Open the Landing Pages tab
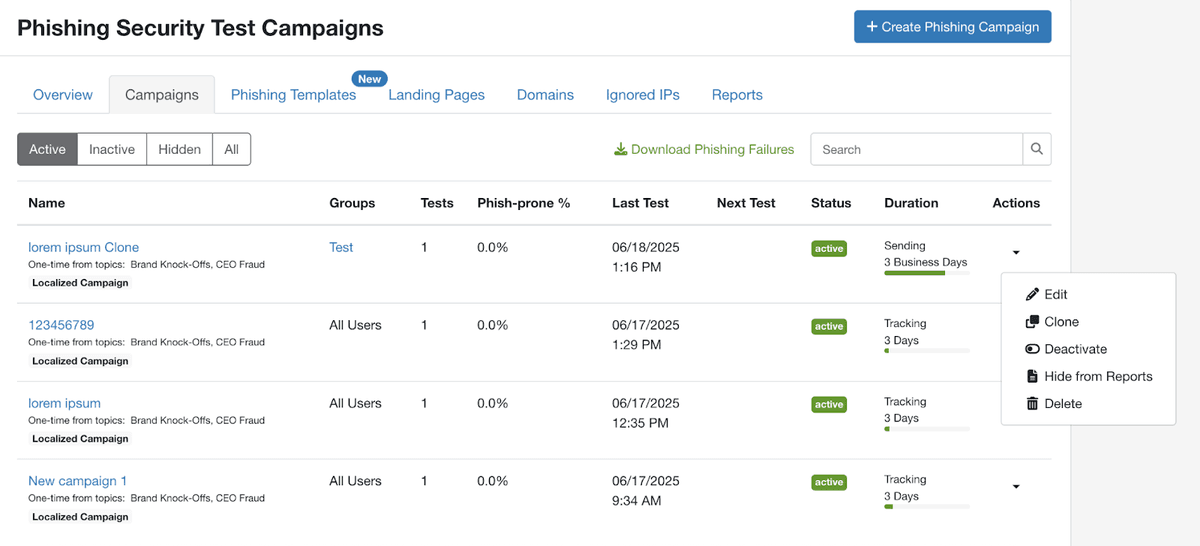 tap(436, 95)
